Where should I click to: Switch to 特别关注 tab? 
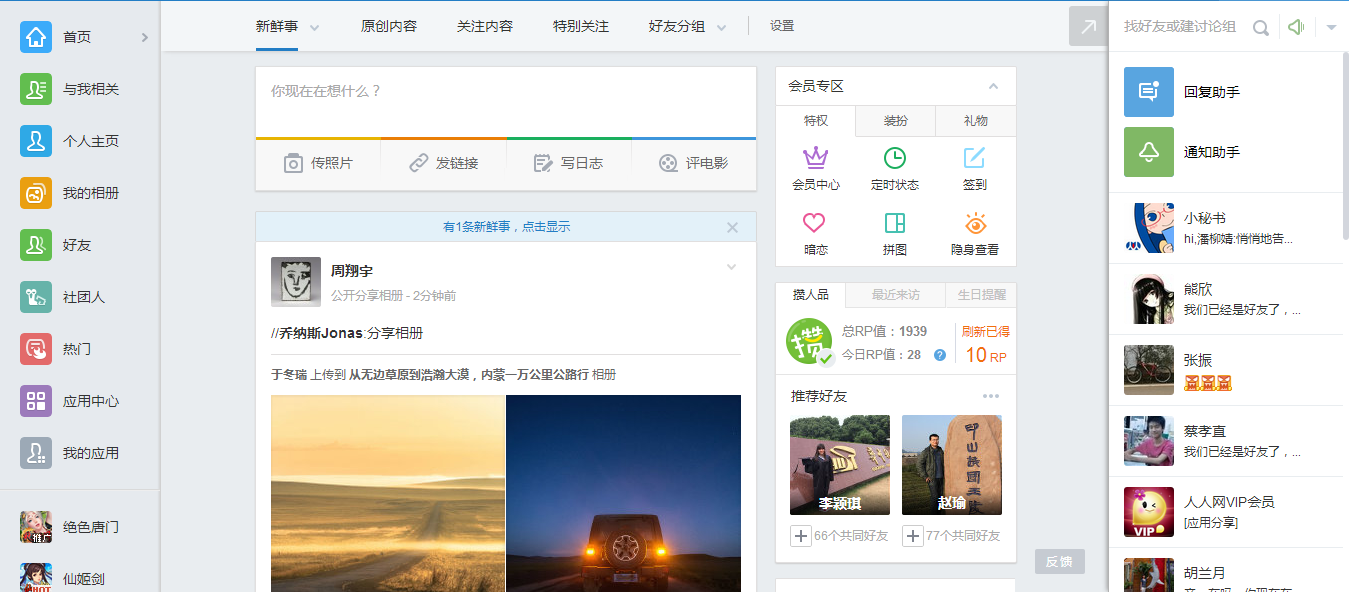pyautogui.click(x=581, y=26)
